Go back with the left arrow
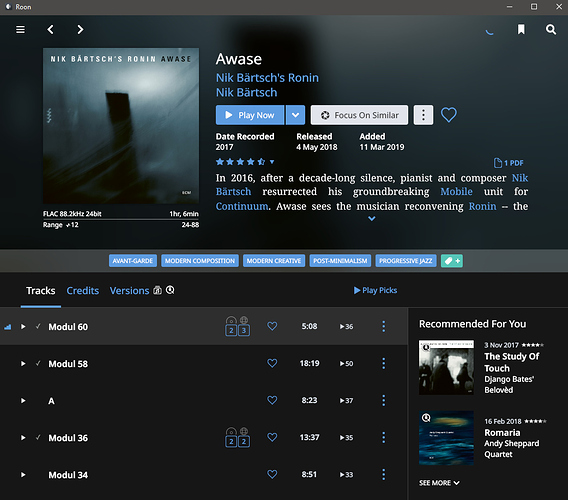 [50, 29]
